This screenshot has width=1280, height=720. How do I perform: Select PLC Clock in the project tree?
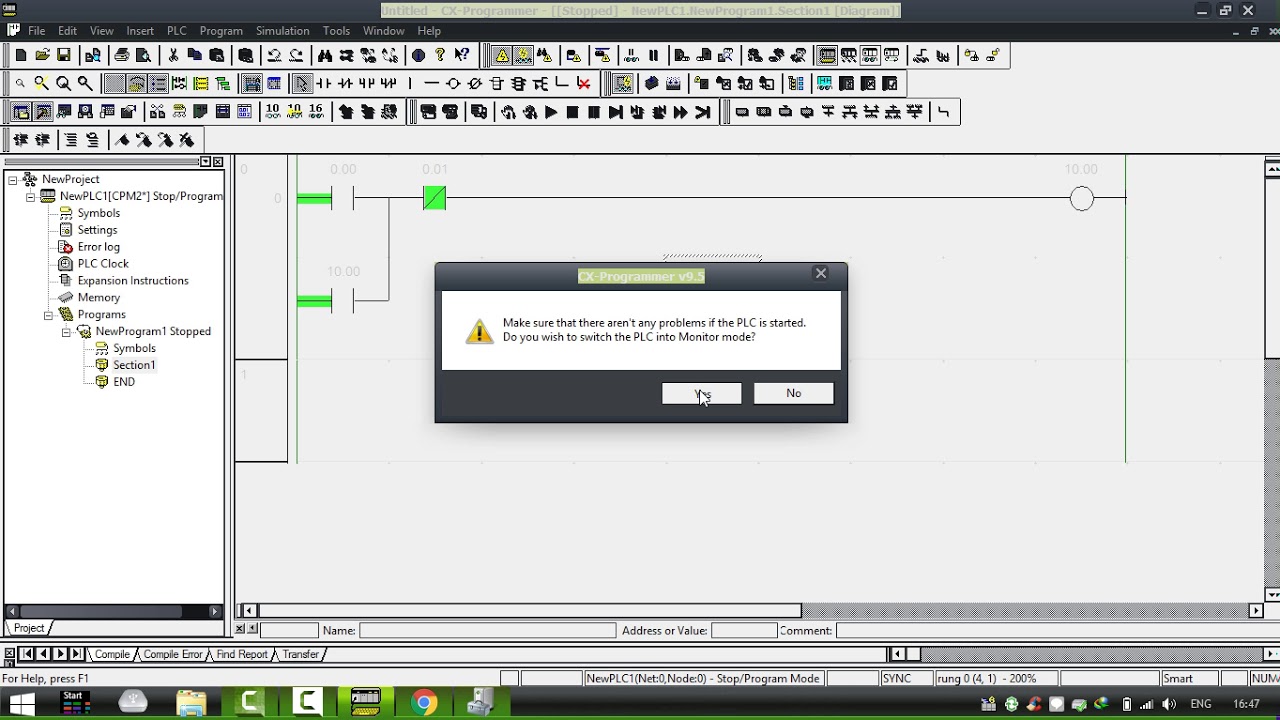click(x=103, y=263)
